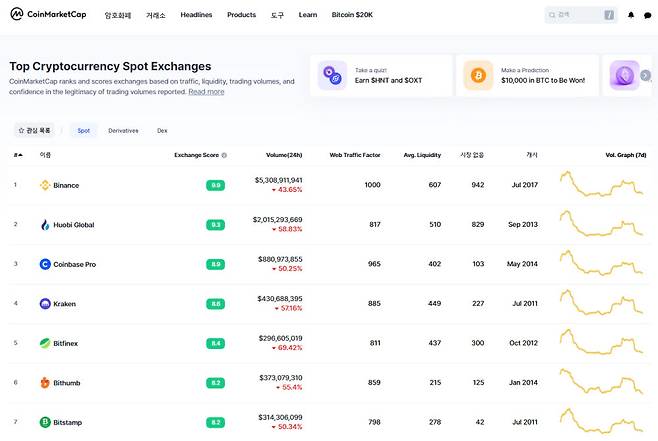
Task: Click the Bitfinex leaf logo
Action: tap(45, 343)
